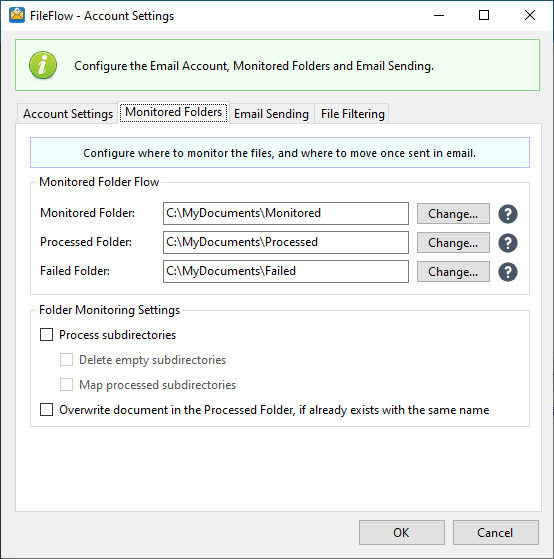
Task: Click help icon beside Processed Folder row
Action: pyautogui.click(x=508, y=243)
